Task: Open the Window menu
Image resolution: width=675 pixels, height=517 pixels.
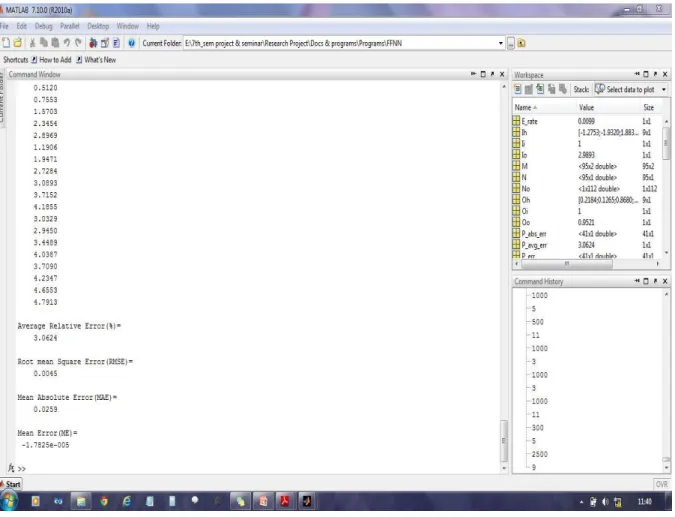Action: pos(128,26)
